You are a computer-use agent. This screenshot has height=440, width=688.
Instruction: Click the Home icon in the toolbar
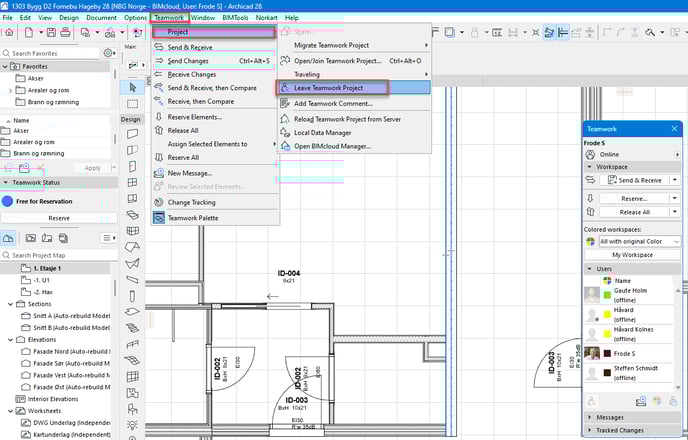pyautogui.click(x=9, y=32)
